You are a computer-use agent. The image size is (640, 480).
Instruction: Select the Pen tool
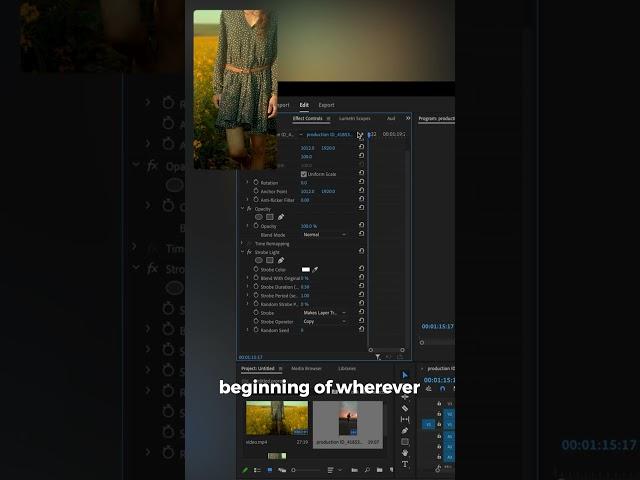(x=405, y=430)
